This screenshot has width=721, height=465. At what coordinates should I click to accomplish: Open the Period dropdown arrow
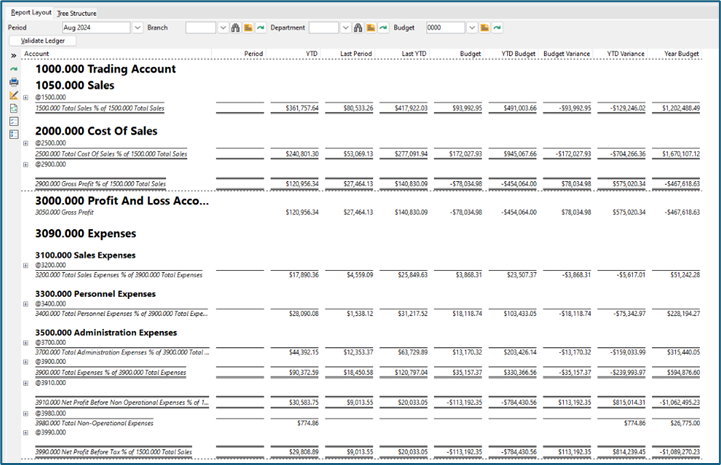137,28
